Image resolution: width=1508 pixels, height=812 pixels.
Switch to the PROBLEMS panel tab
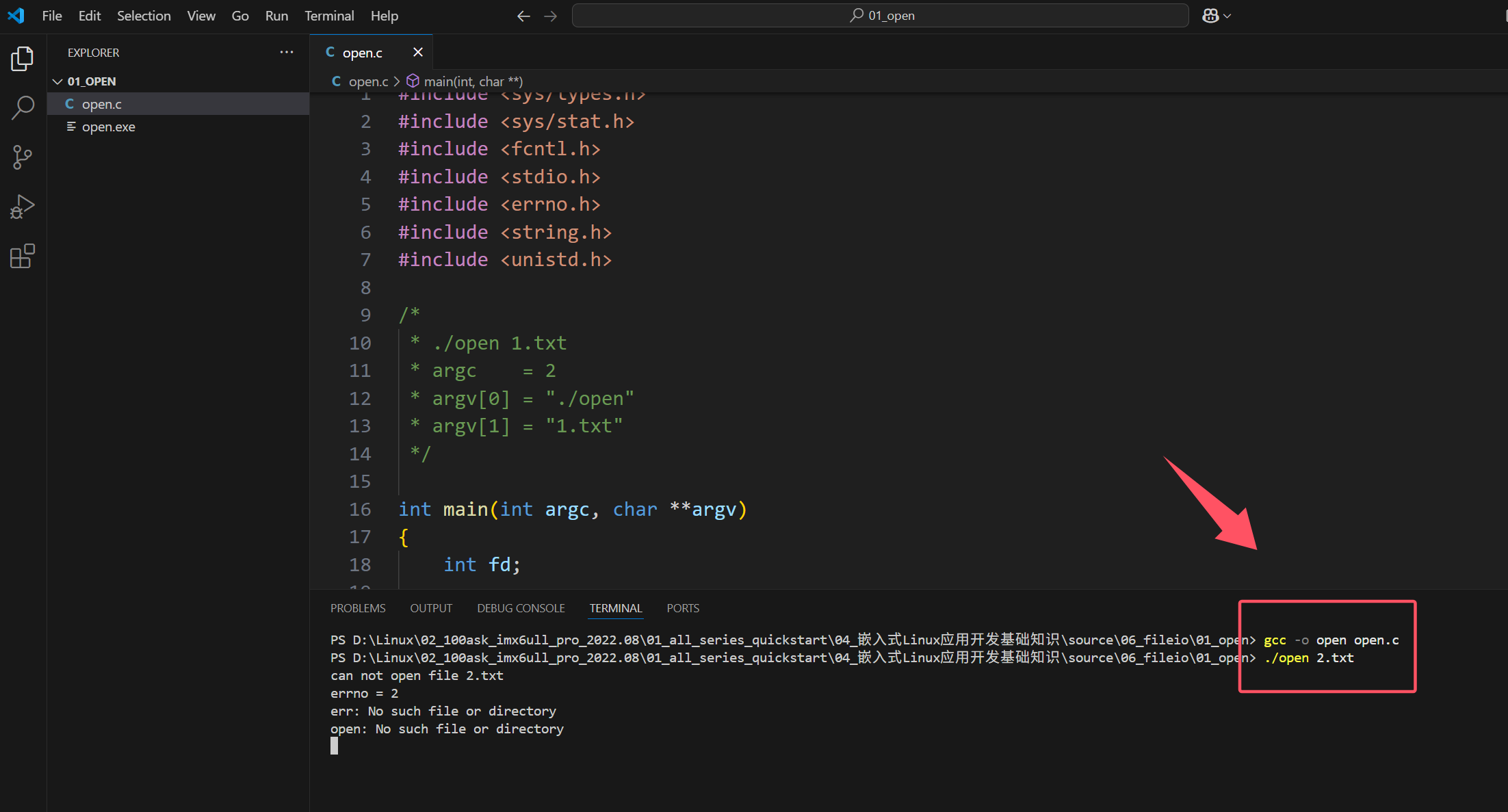[x=358, y=608]
